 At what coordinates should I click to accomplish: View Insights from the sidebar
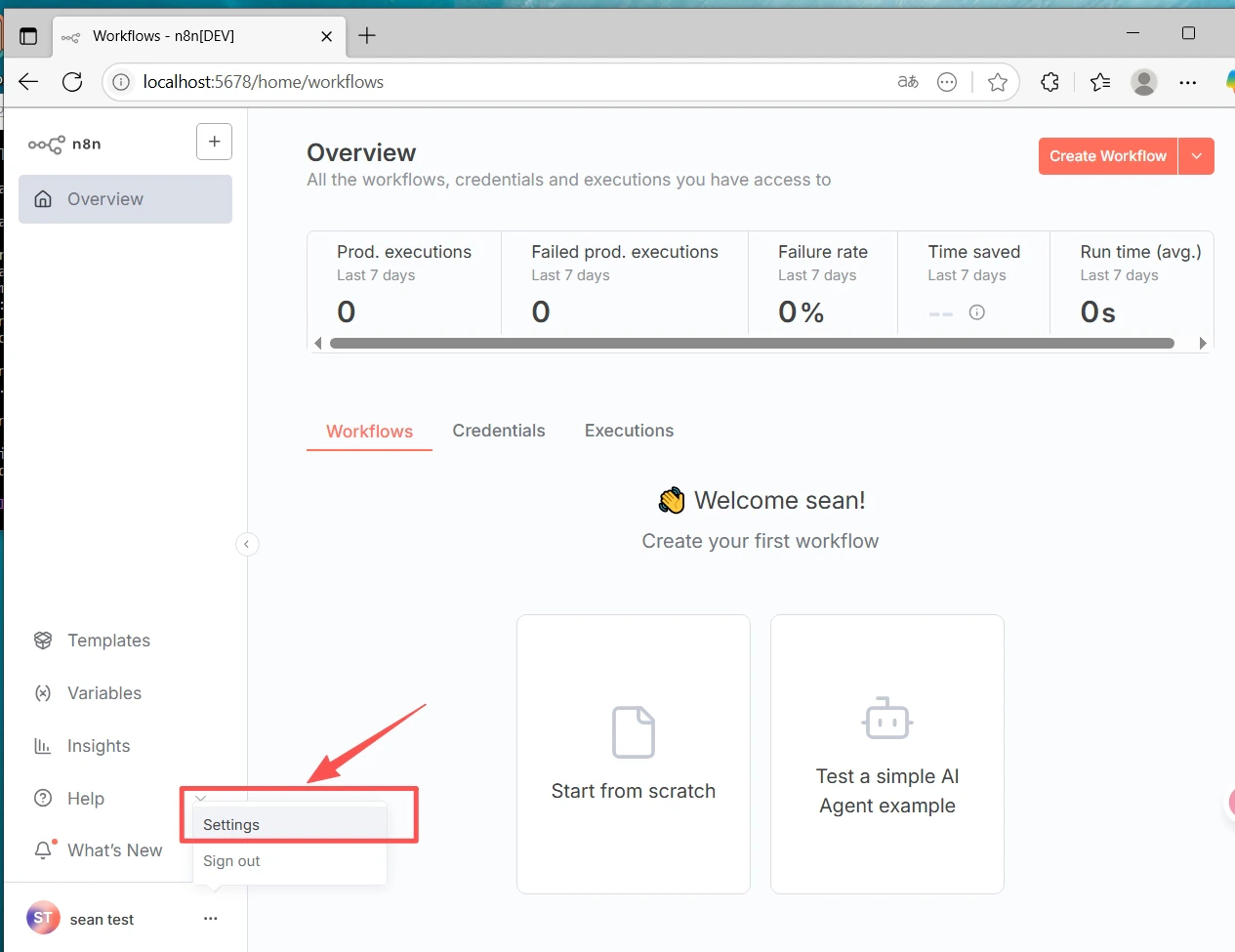(x=98, y=746)
